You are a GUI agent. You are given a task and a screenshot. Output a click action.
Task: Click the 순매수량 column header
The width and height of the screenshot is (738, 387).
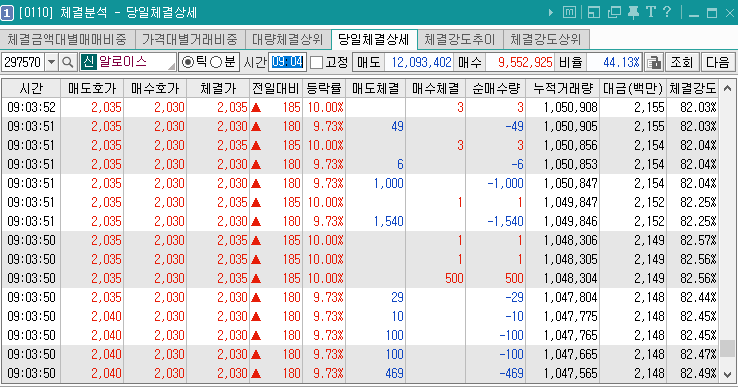(496, 88)
